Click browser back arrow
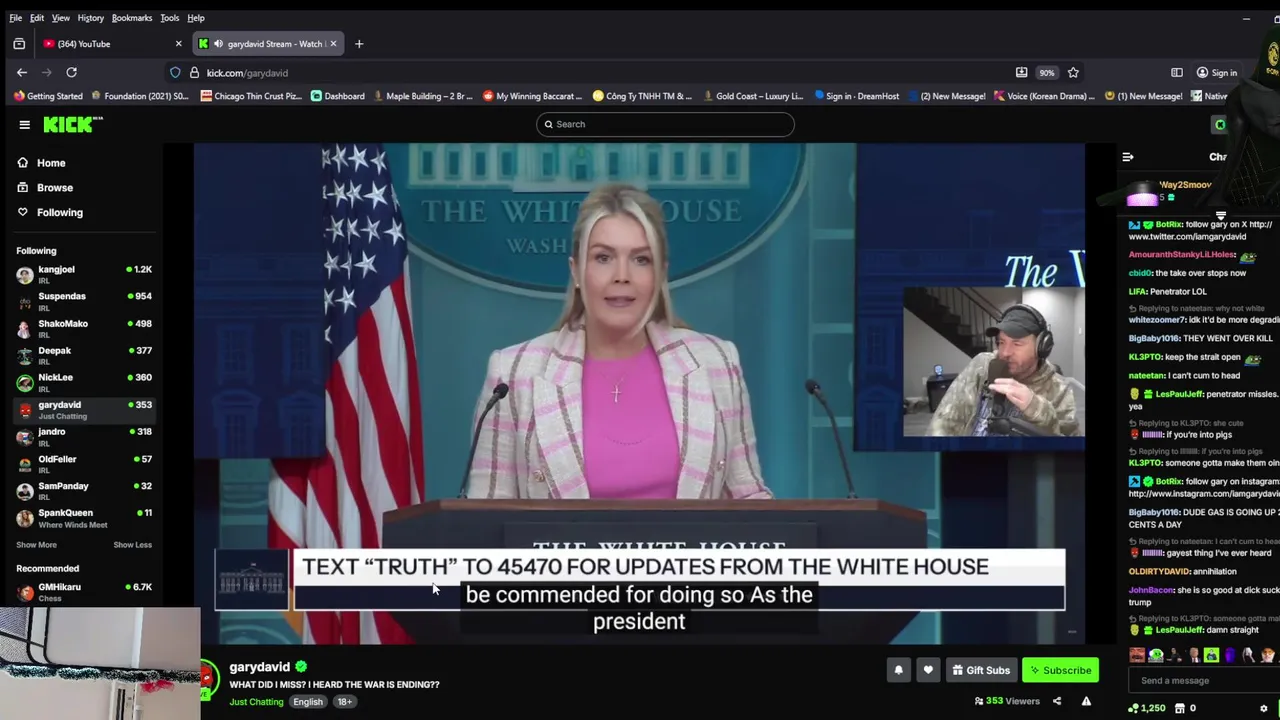 22,73
